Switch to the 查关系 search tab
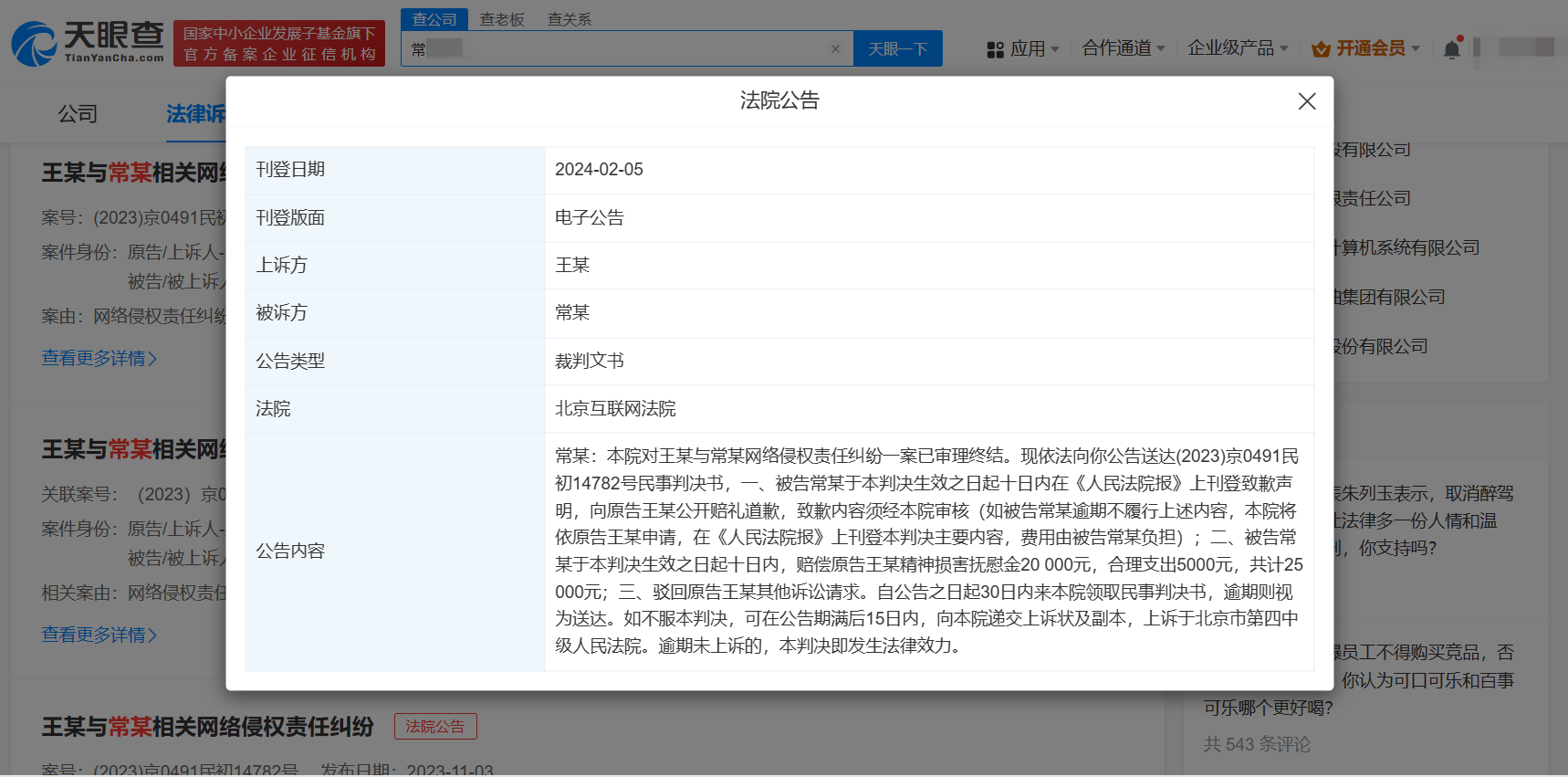Screen dimensions: 1568x777 pyautogui.click(x=570, y=19)
